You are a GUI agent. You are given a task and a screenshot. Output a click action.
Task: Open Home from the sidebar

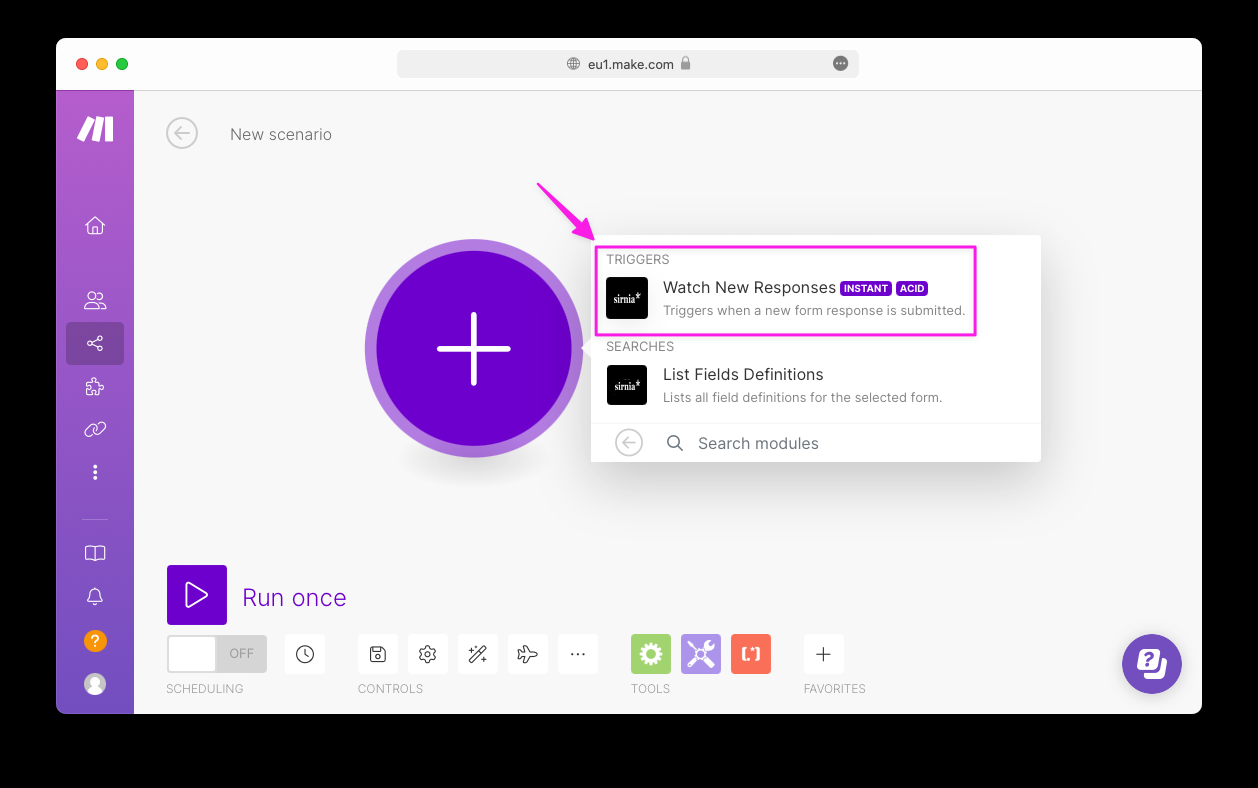tap(95, 225)
